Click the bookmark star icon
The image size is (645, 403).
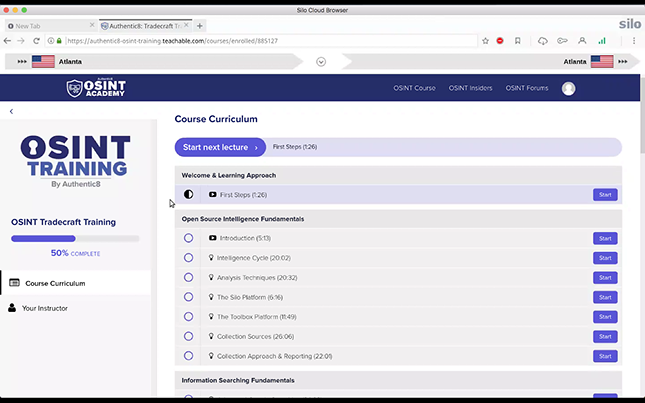tap(485, 41)
